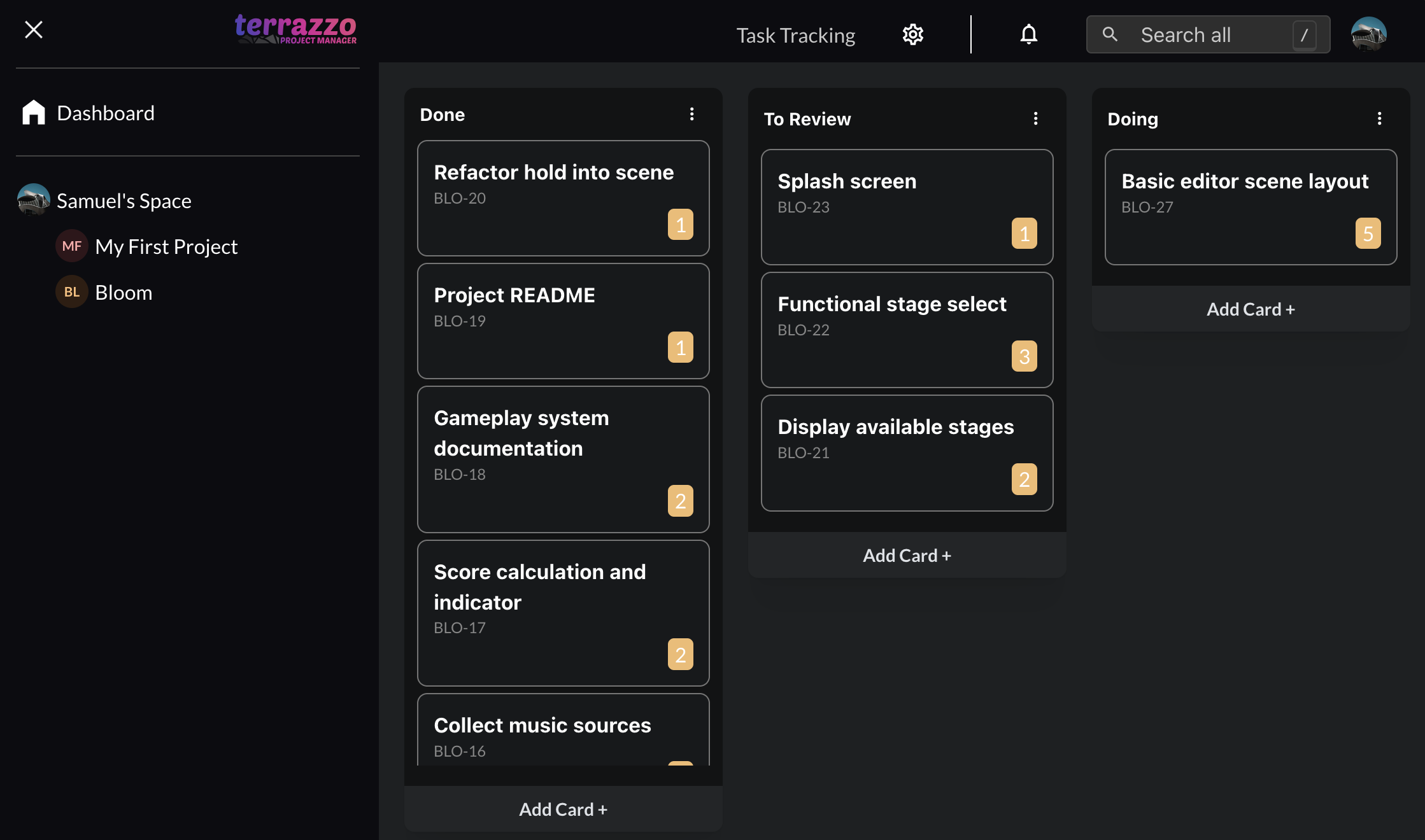Close the sidebar with the X icon
This screenshot has width=1425, height=840.
coord(34,30)
